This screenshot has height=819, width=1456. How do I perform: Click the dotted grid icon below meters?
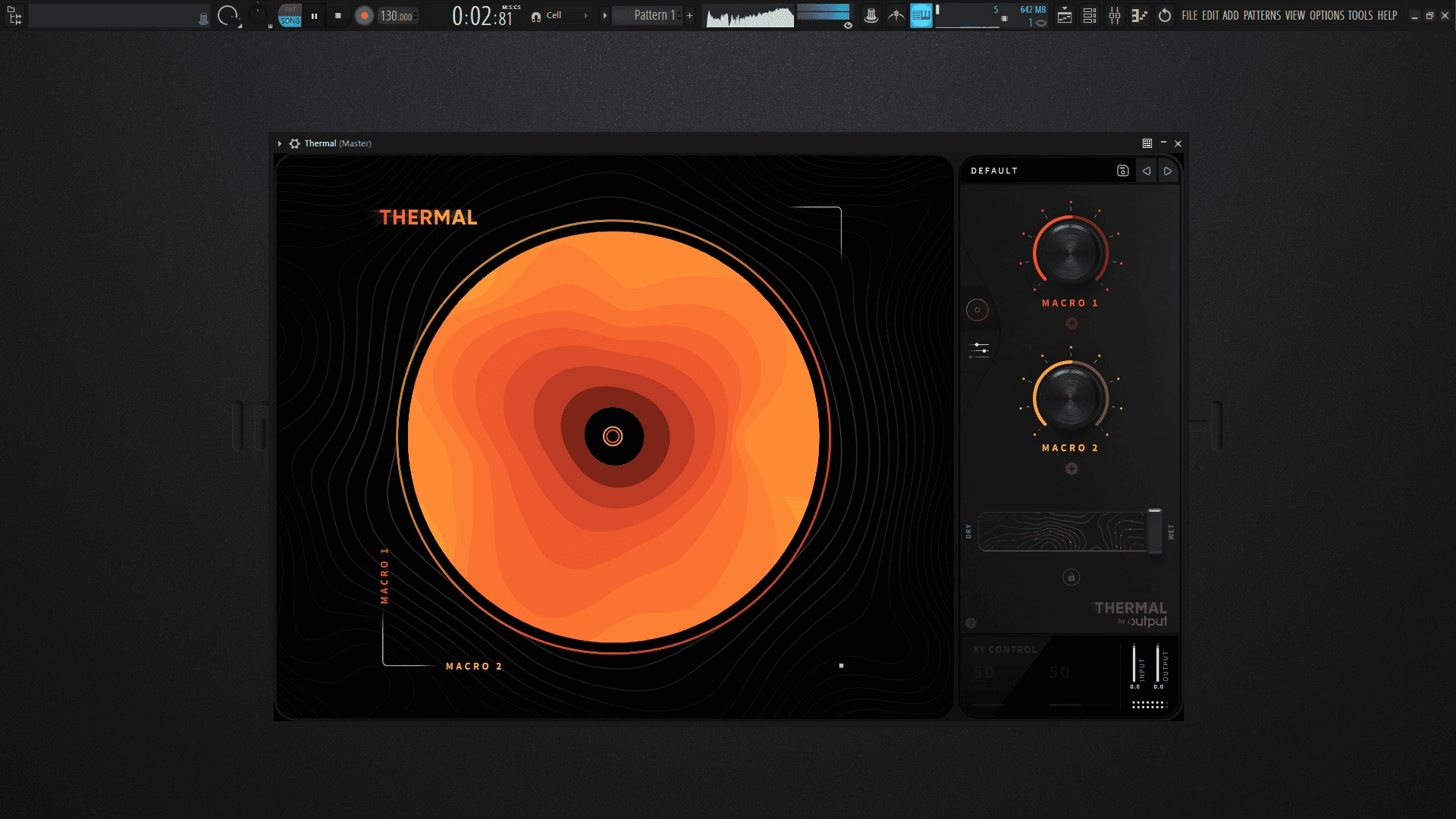coord(1148,704)
